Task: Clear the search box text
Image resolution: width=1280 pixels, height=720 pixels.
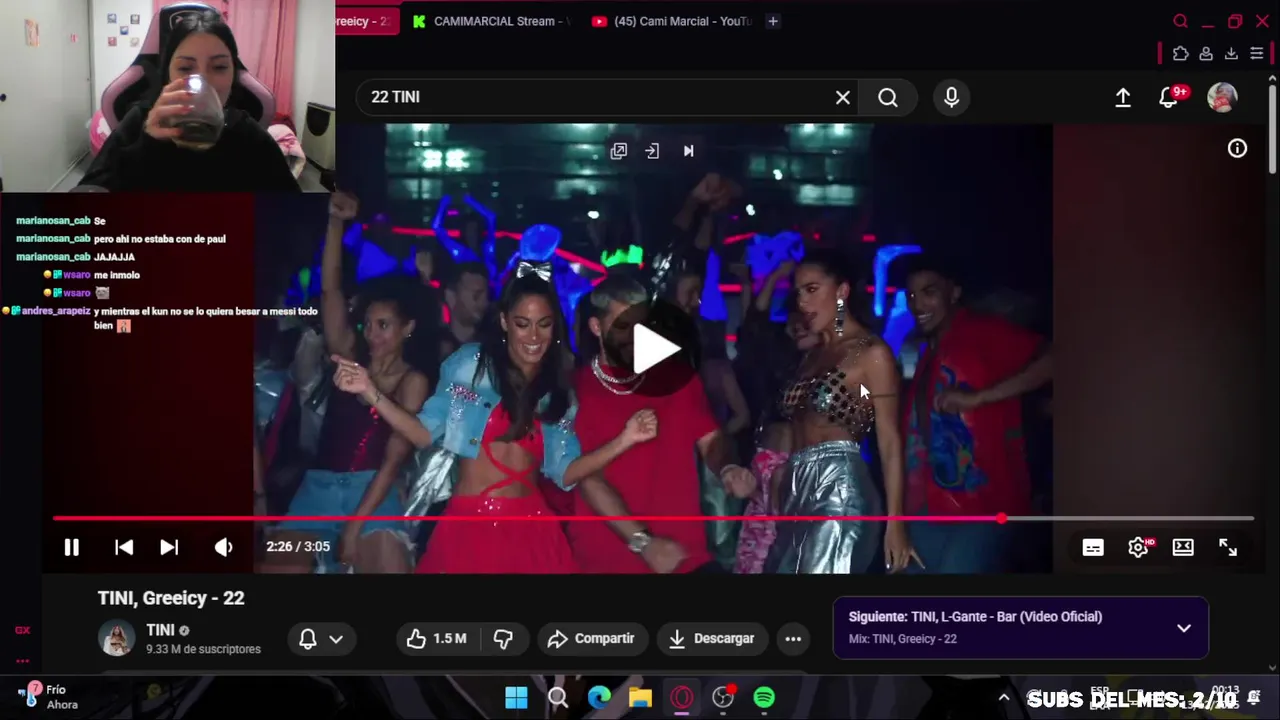Action: 843,97
